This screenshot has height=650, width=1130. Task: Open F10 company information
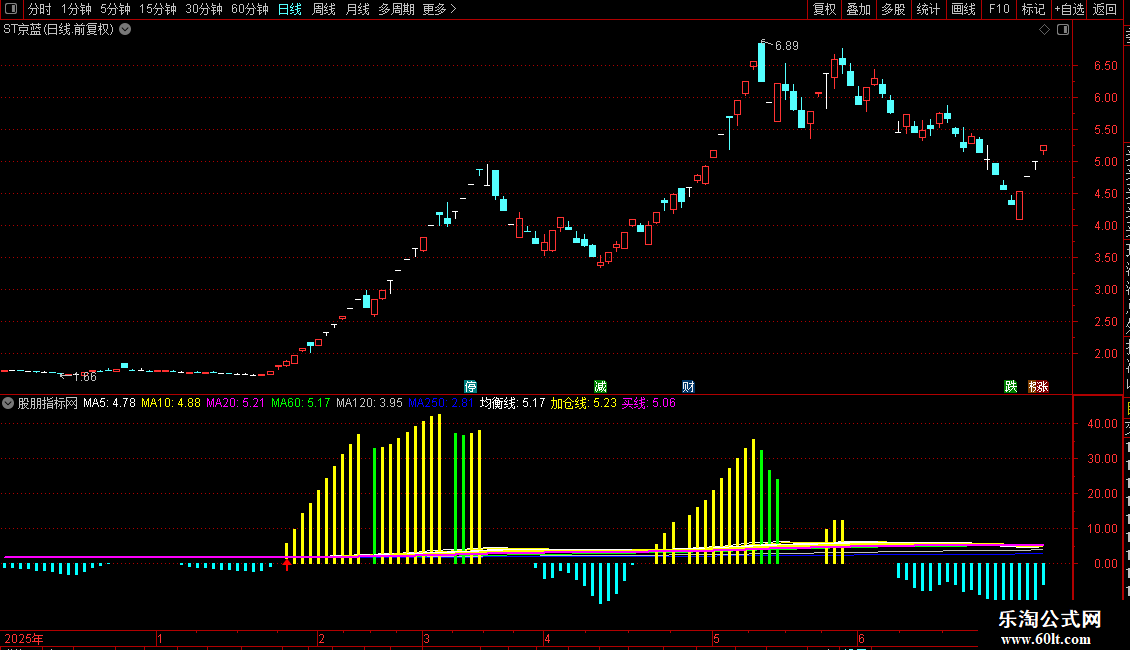coord(999,9)
